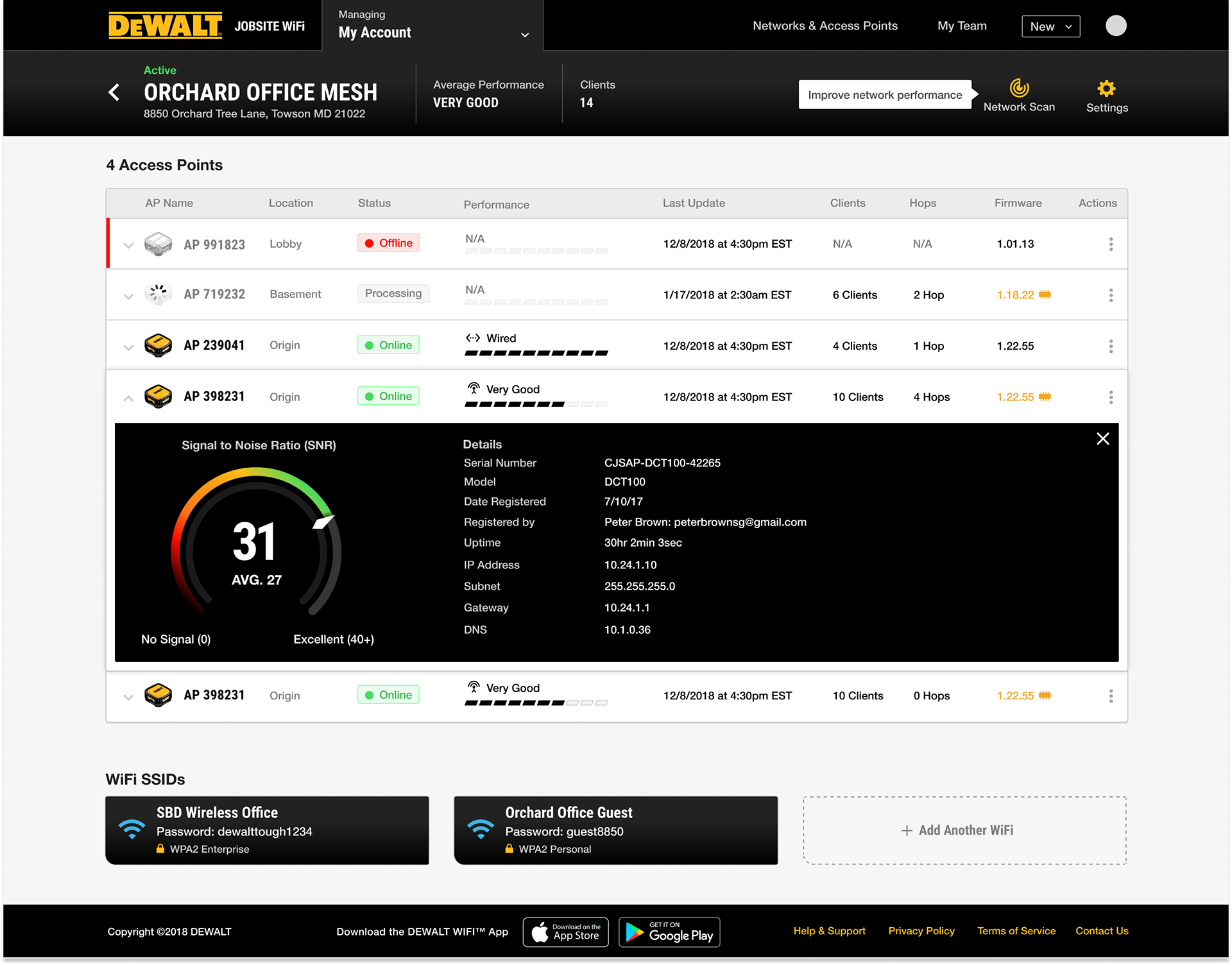Viewport: 1232px width, 965px height.
Task: Click firmware update icon for 4 Hops row
Action: (1045, 397)
